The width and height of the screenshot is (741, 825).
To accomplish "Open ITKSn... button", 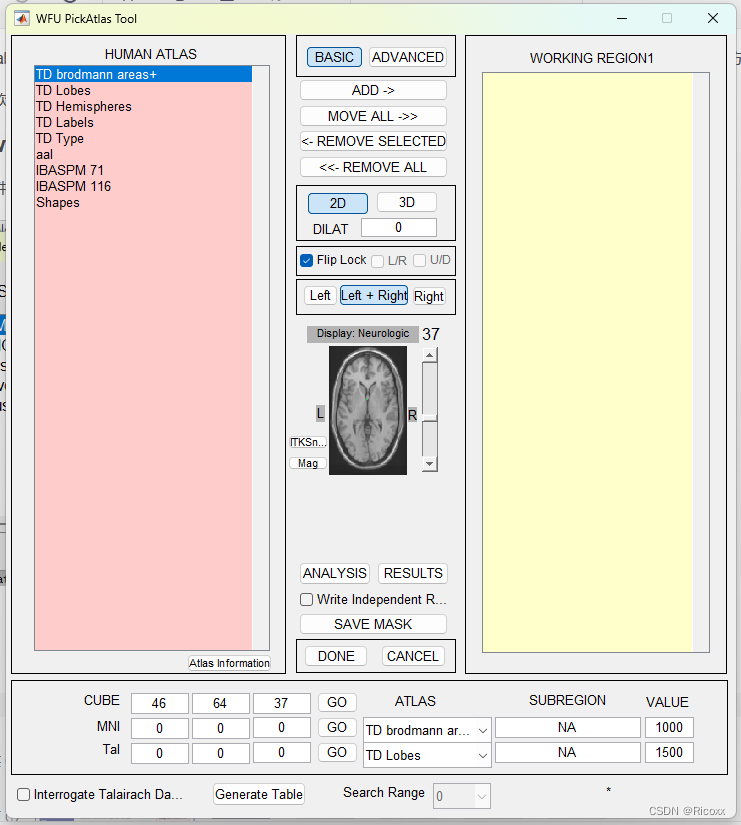I will pyautogui.click(x=308, y=442).
